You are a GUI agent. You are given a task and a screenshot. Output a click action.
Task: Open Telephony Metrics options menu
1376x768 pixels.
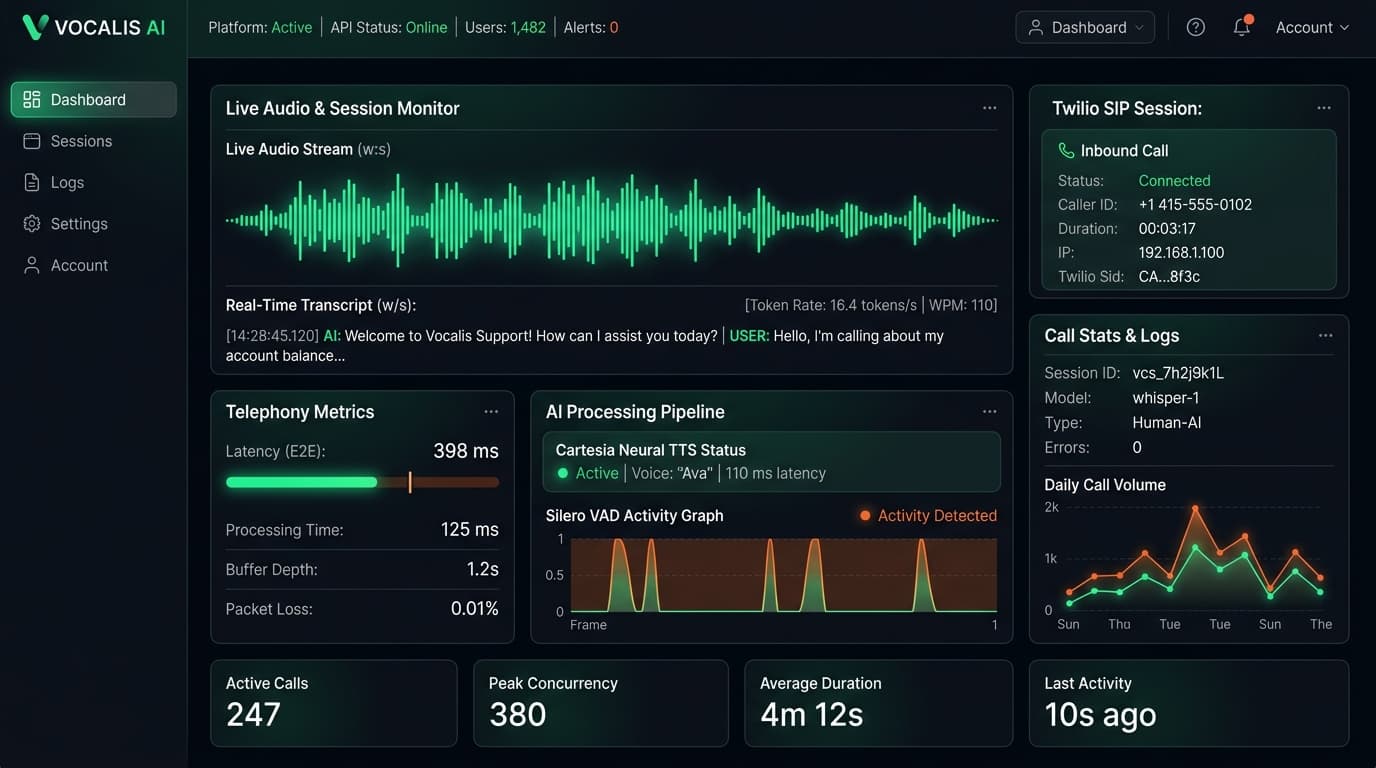click(x=491, y=412)
